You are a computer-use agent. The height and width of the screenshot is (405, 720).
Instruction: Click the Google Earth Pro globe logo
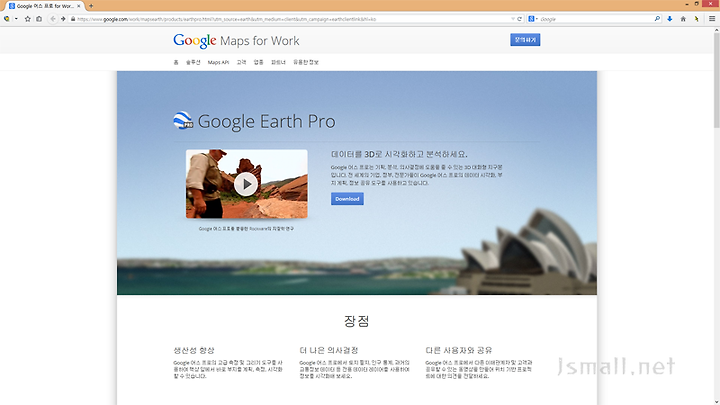tap(183, 120)
